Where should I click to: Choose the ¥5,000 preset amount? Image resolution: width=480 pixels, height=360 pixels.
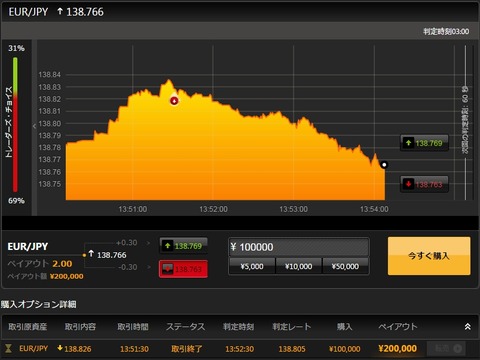click(252, 266)
